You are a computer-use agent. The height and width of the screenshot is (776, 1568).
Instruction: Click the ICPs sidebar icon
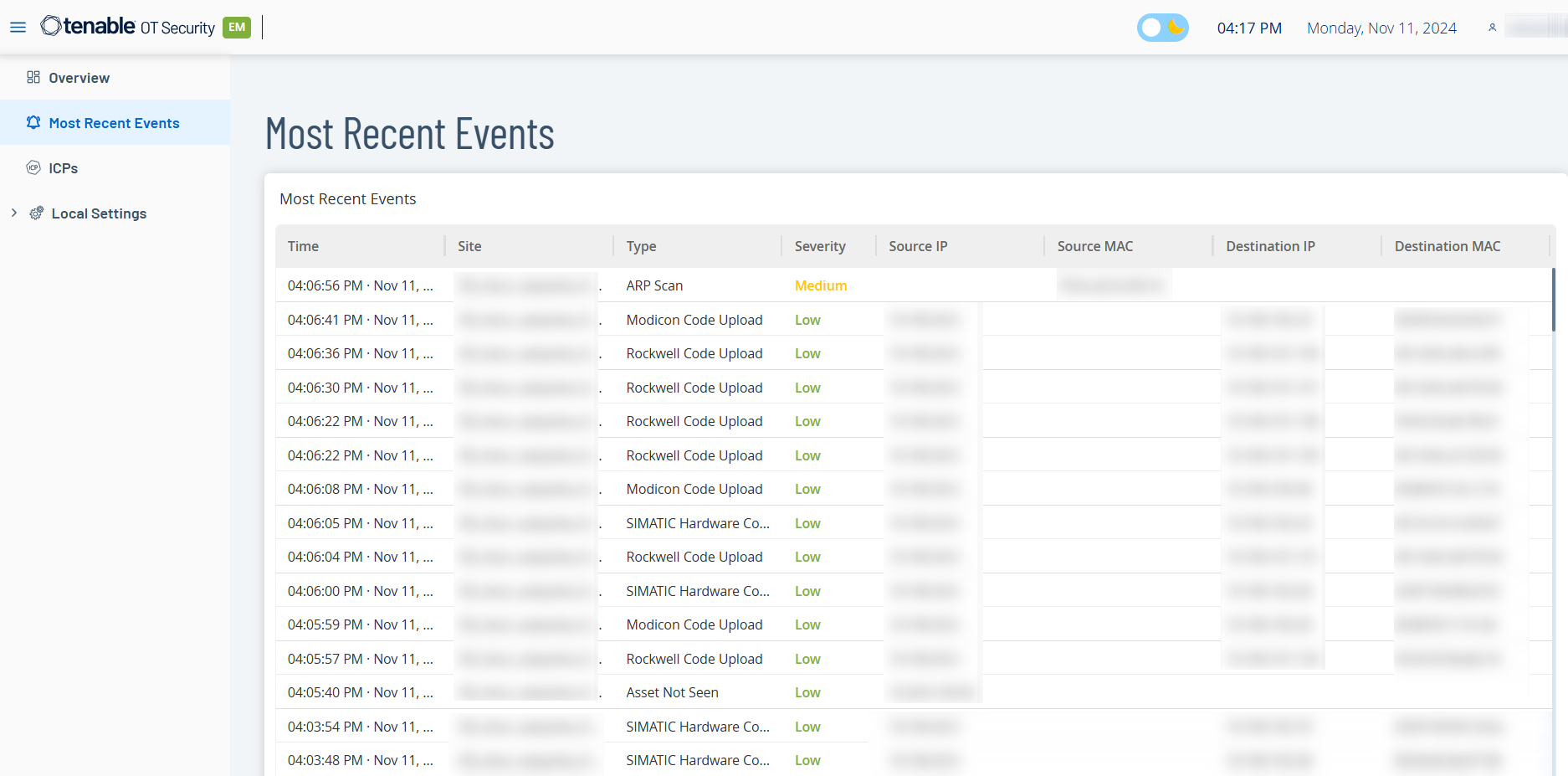33,168
